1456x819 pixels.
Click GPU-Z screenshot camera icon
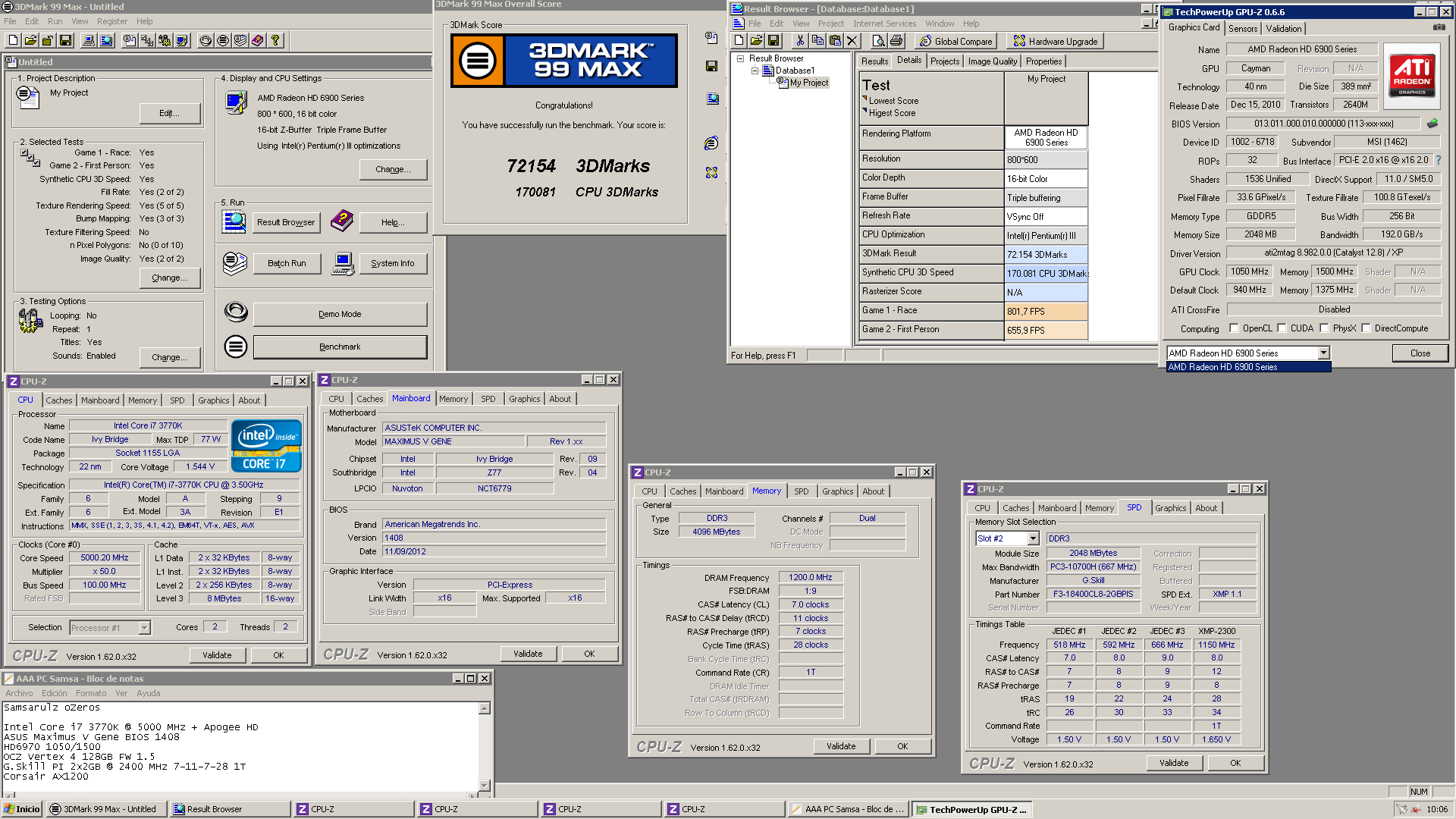(1439, 27)
